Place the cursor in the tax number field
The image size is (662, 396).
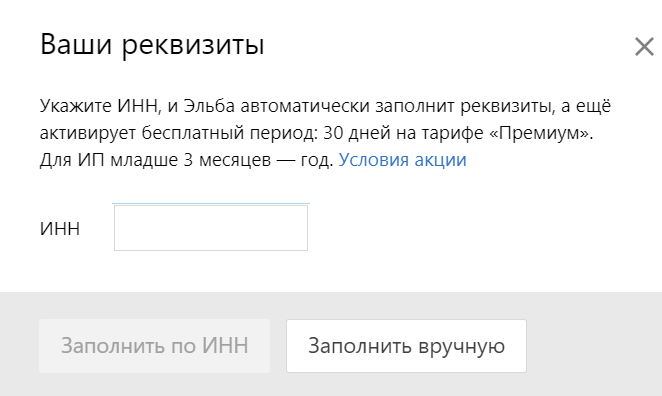[211, 228]
